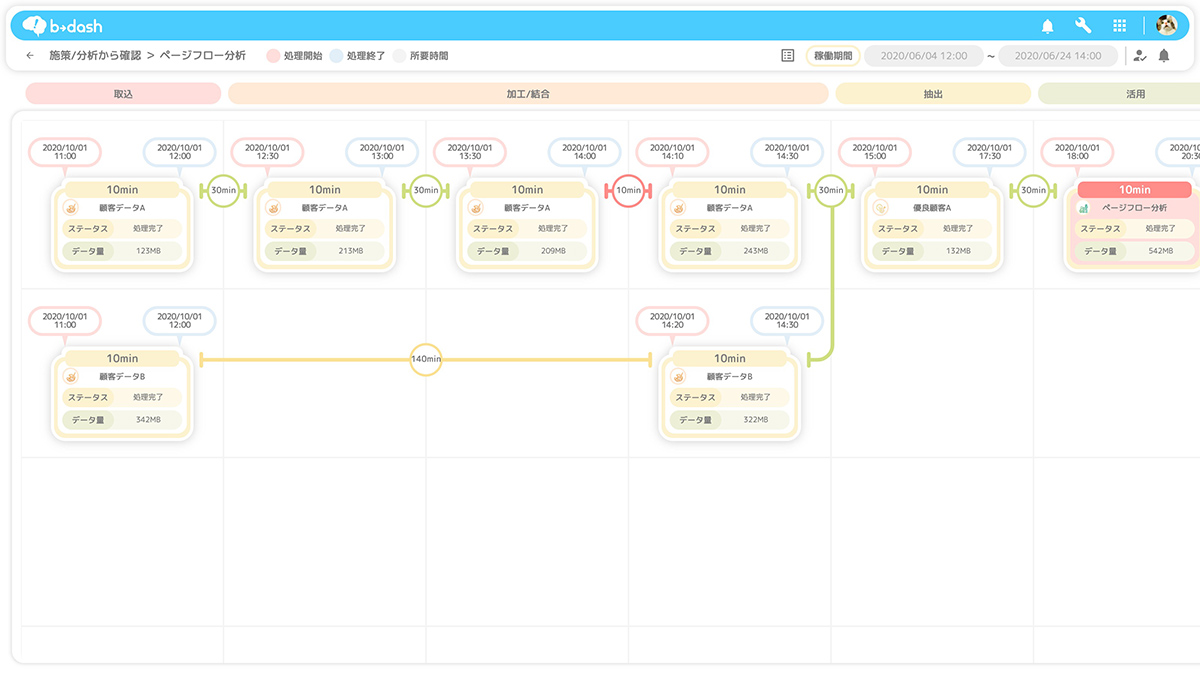Click the b→dash logo in header
1200x675 pixels.
(x=62, y=26)
